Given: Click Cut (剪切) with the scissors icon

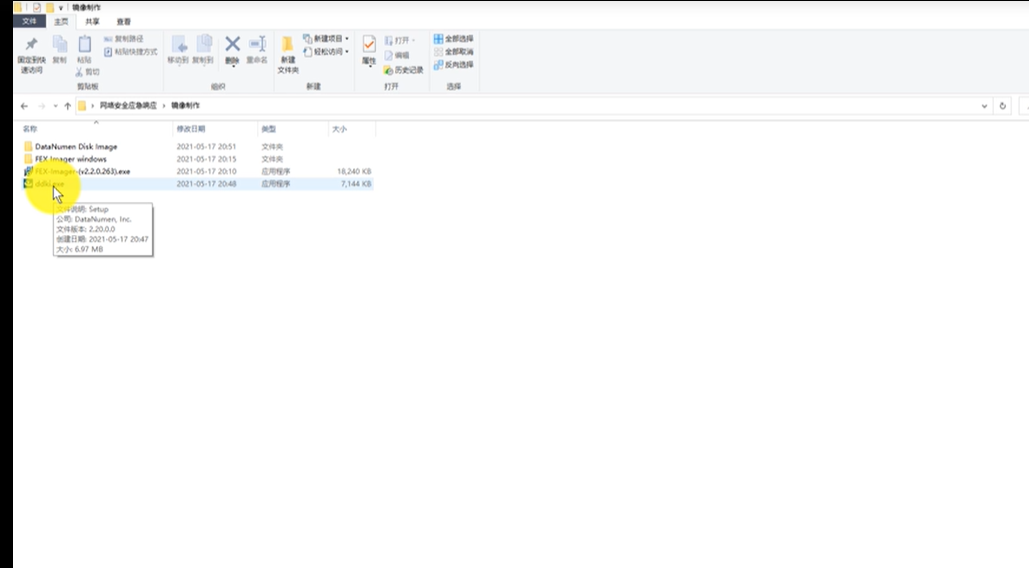Looking at the screenshot, I should (x=87, y=72).
